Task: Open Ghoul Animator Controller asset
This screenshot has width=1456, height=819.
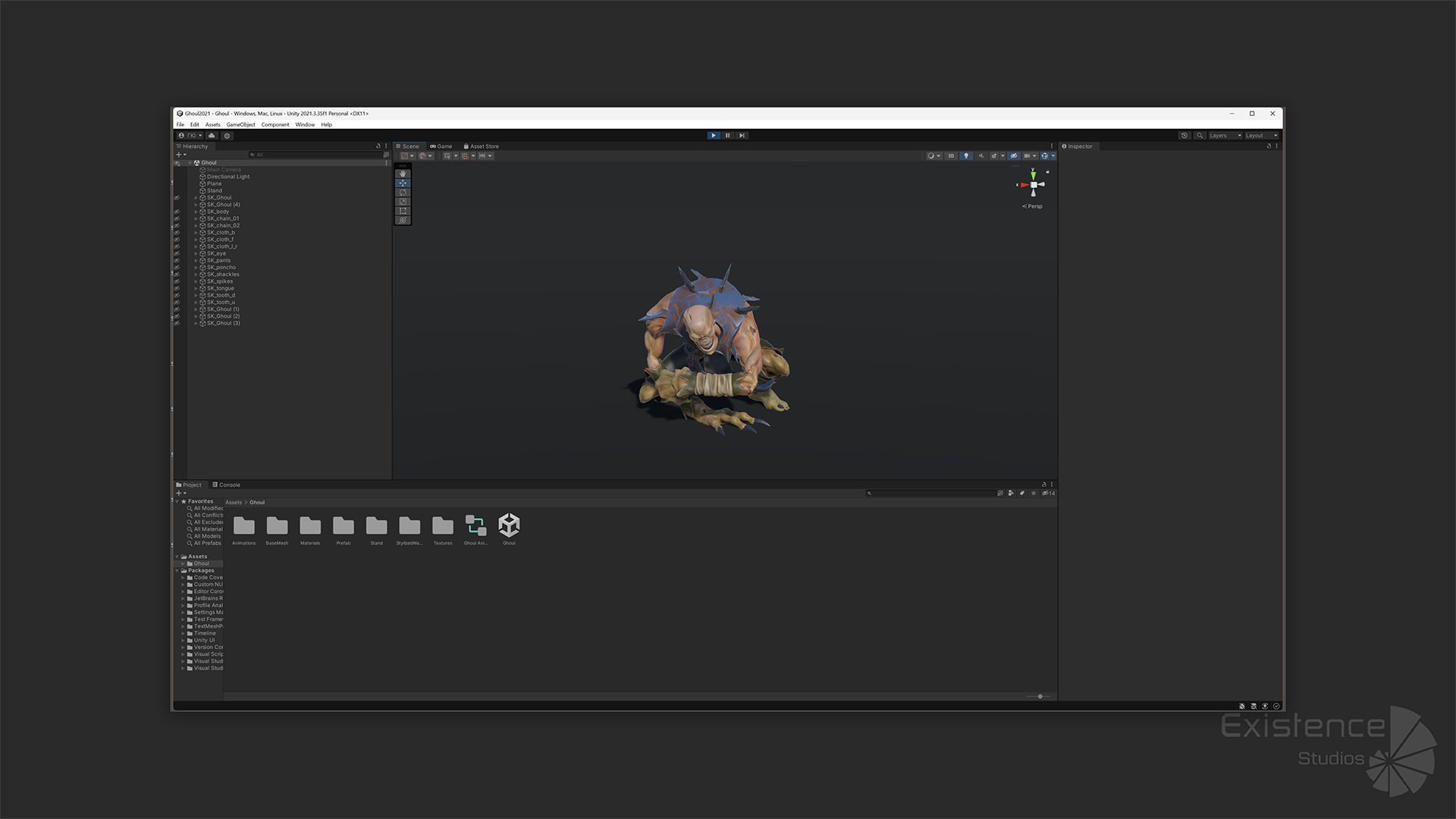Action: [476, 529]
